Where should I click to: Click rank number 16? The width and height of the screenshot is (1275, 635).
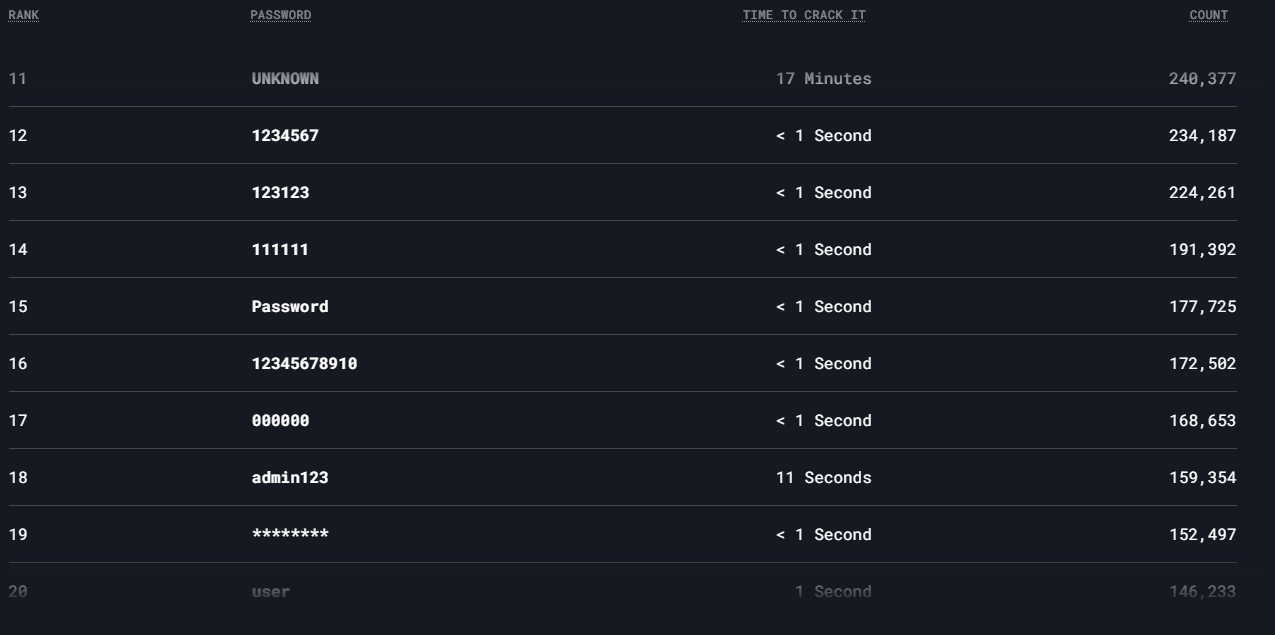(x=18, y=363)
